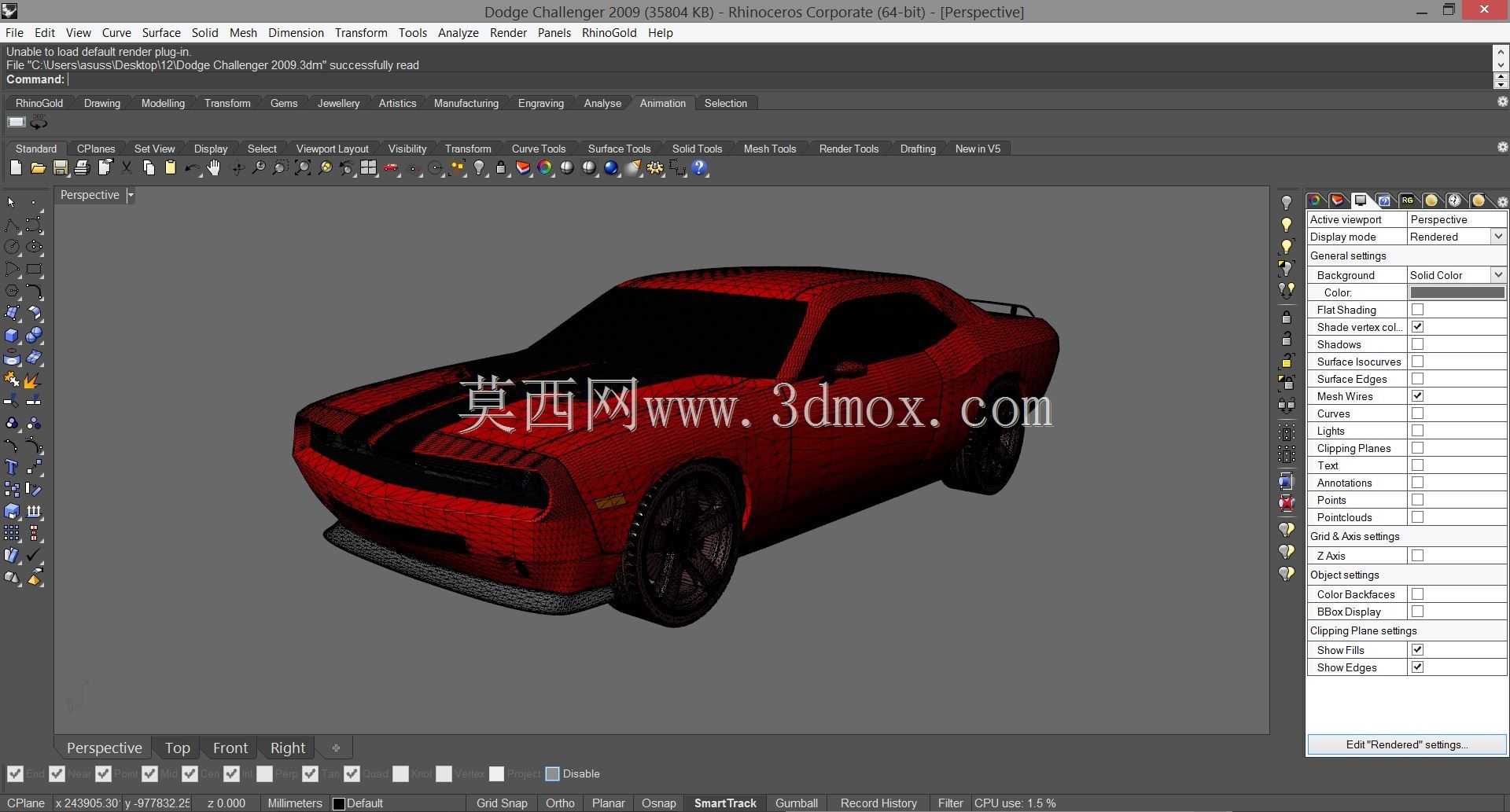Click the New file icon

coord(16,168)
